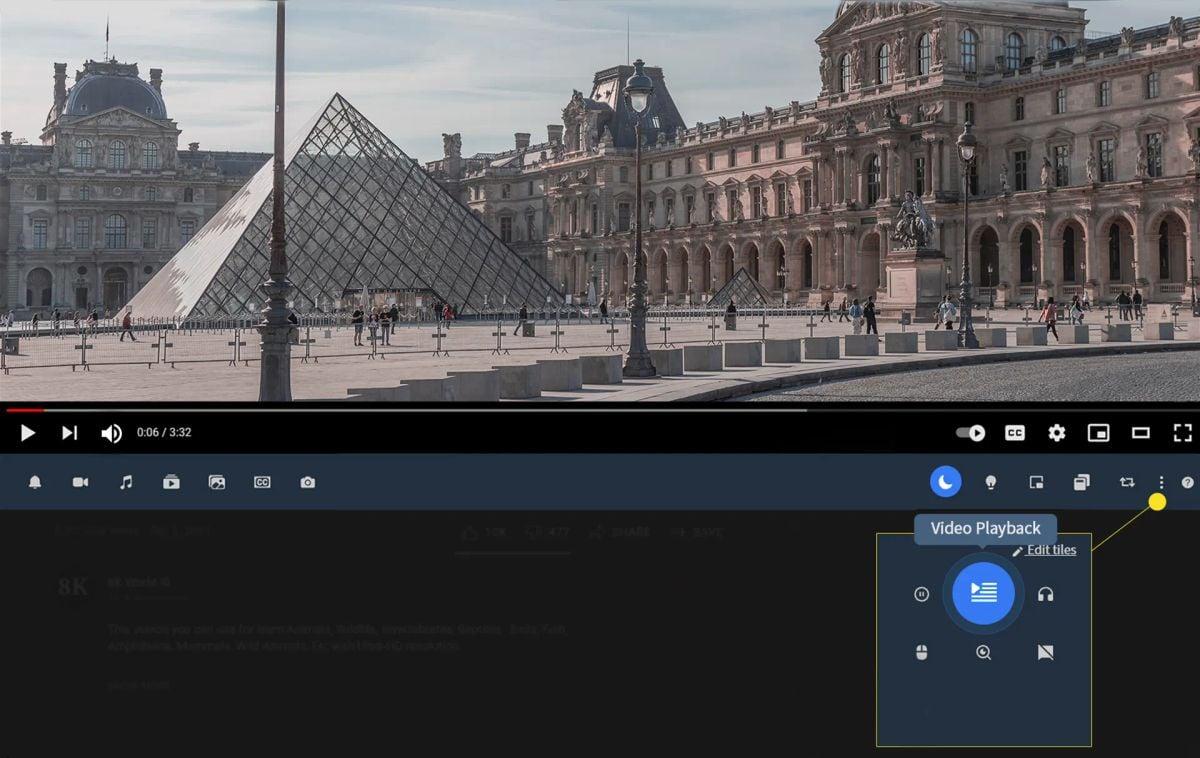
Task: Switch to miniplayer mode
Action: [x=1098, y=433]
